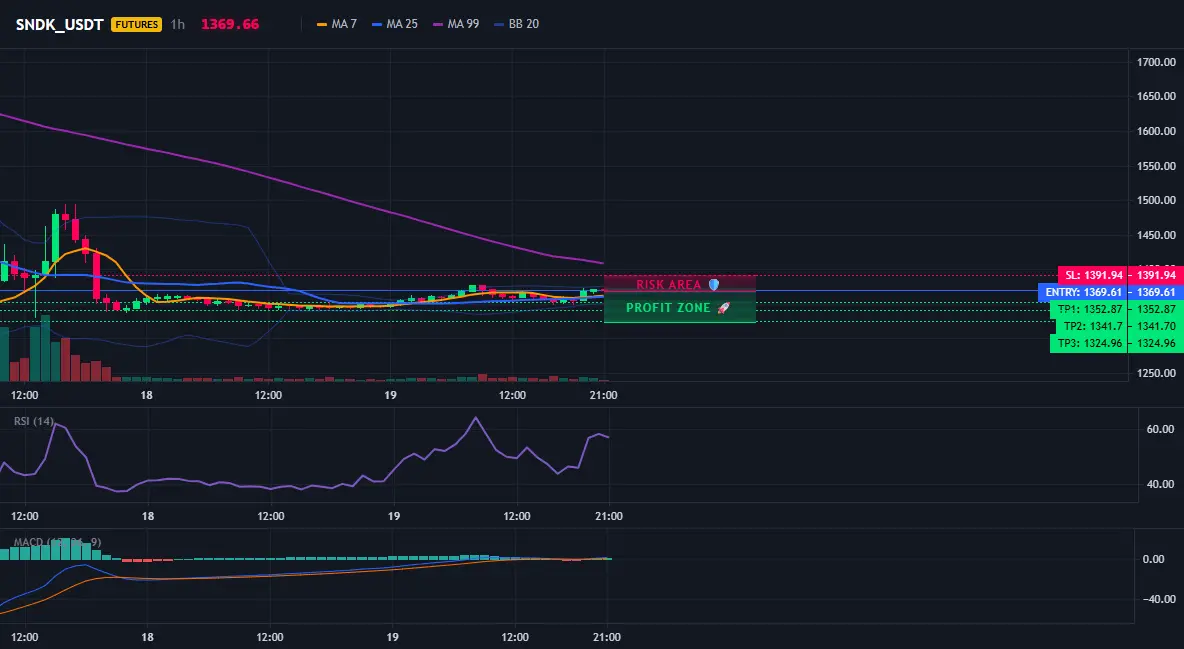
Task: Click the PROFIT ZONE label
Action: [x=668, y=308]
